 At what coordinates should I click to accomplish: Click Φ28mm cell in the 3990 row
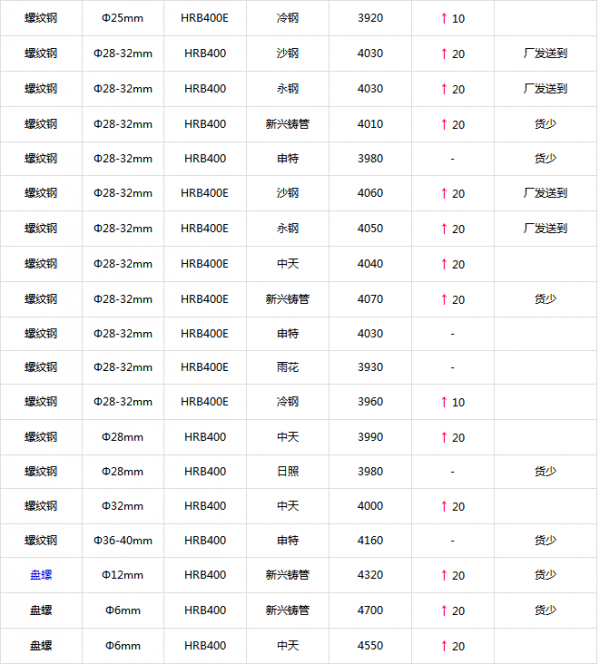(122, 437)
